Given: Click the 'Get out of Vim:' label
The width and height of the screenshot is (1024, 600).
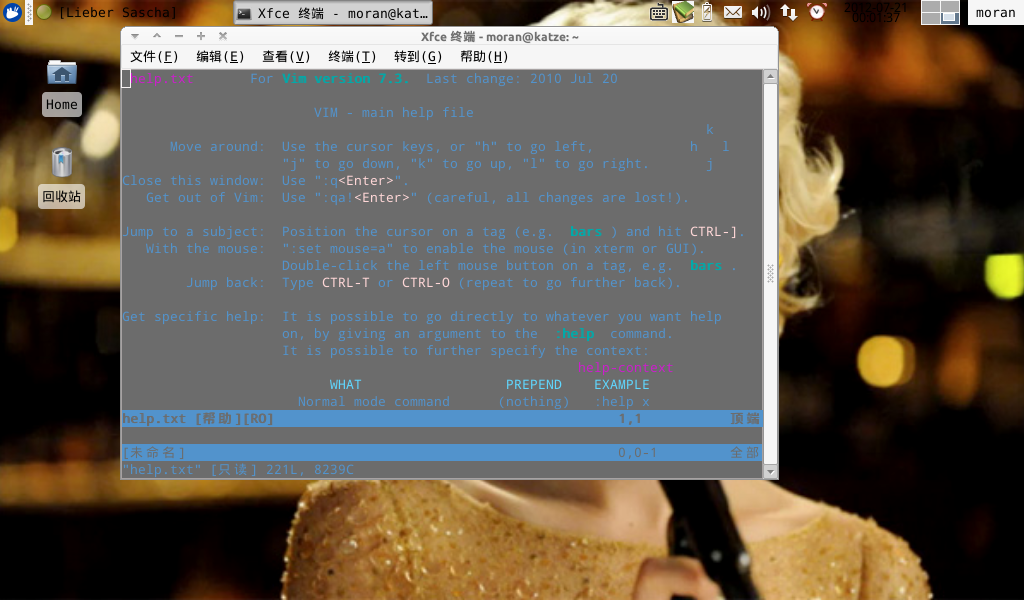Looking at the screenshot, I should tap(206, 198).
